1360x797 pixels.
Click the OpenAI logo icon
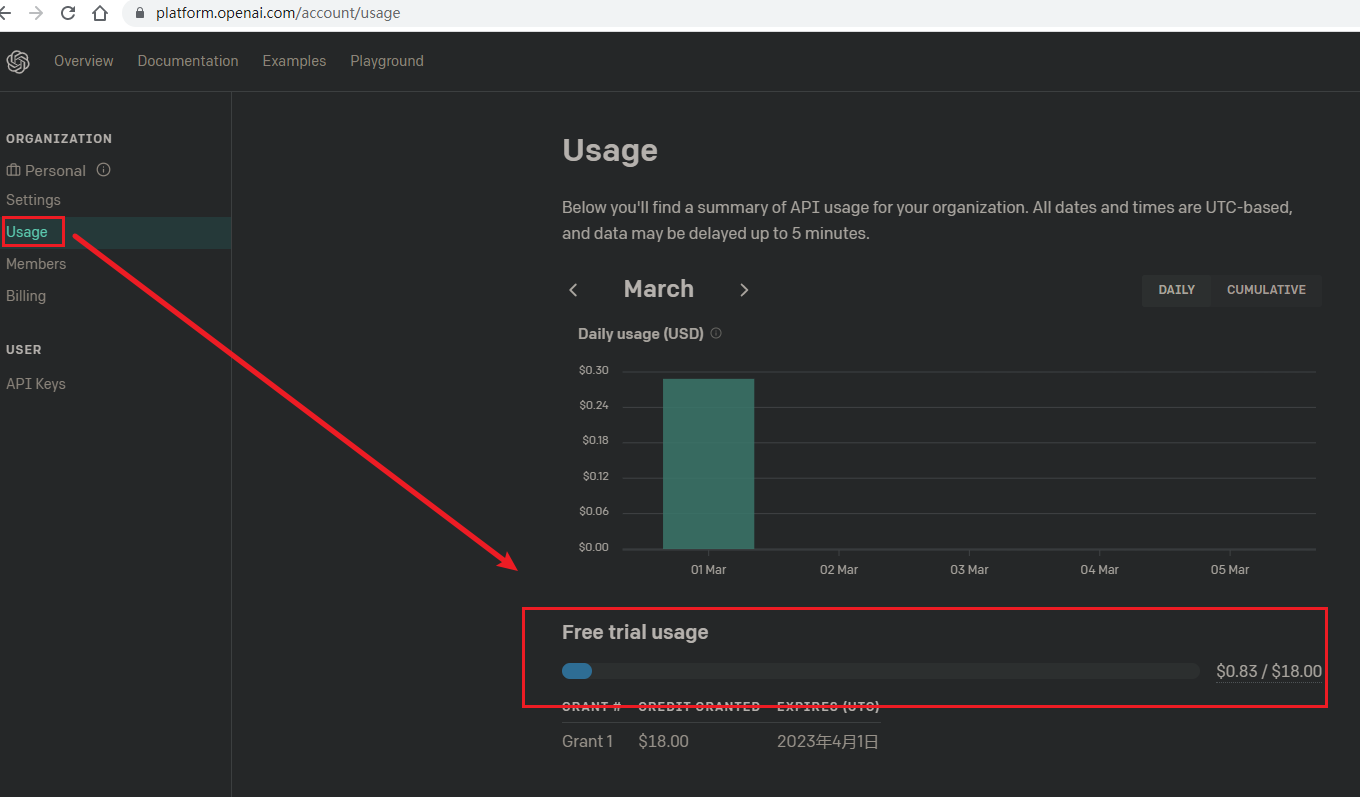click(18, 62)
